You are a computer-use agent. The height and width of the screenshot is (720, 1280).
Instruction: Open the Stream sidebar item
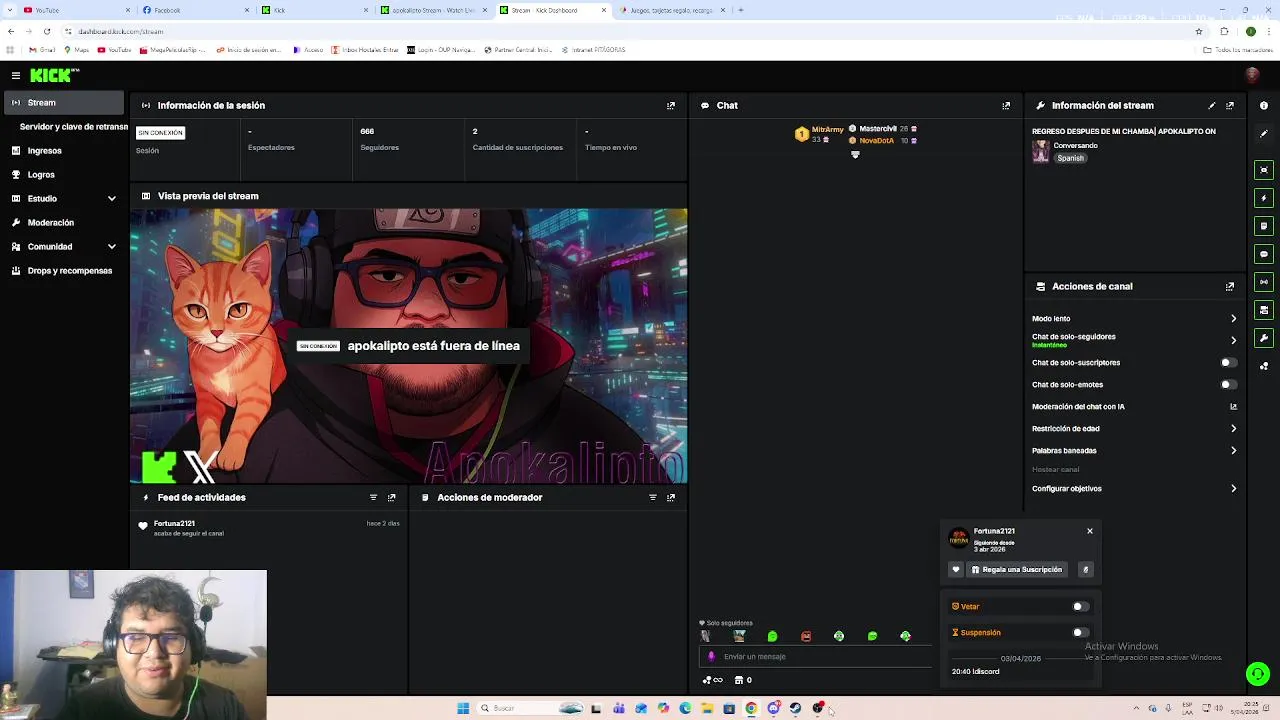[x=64, y=102]
